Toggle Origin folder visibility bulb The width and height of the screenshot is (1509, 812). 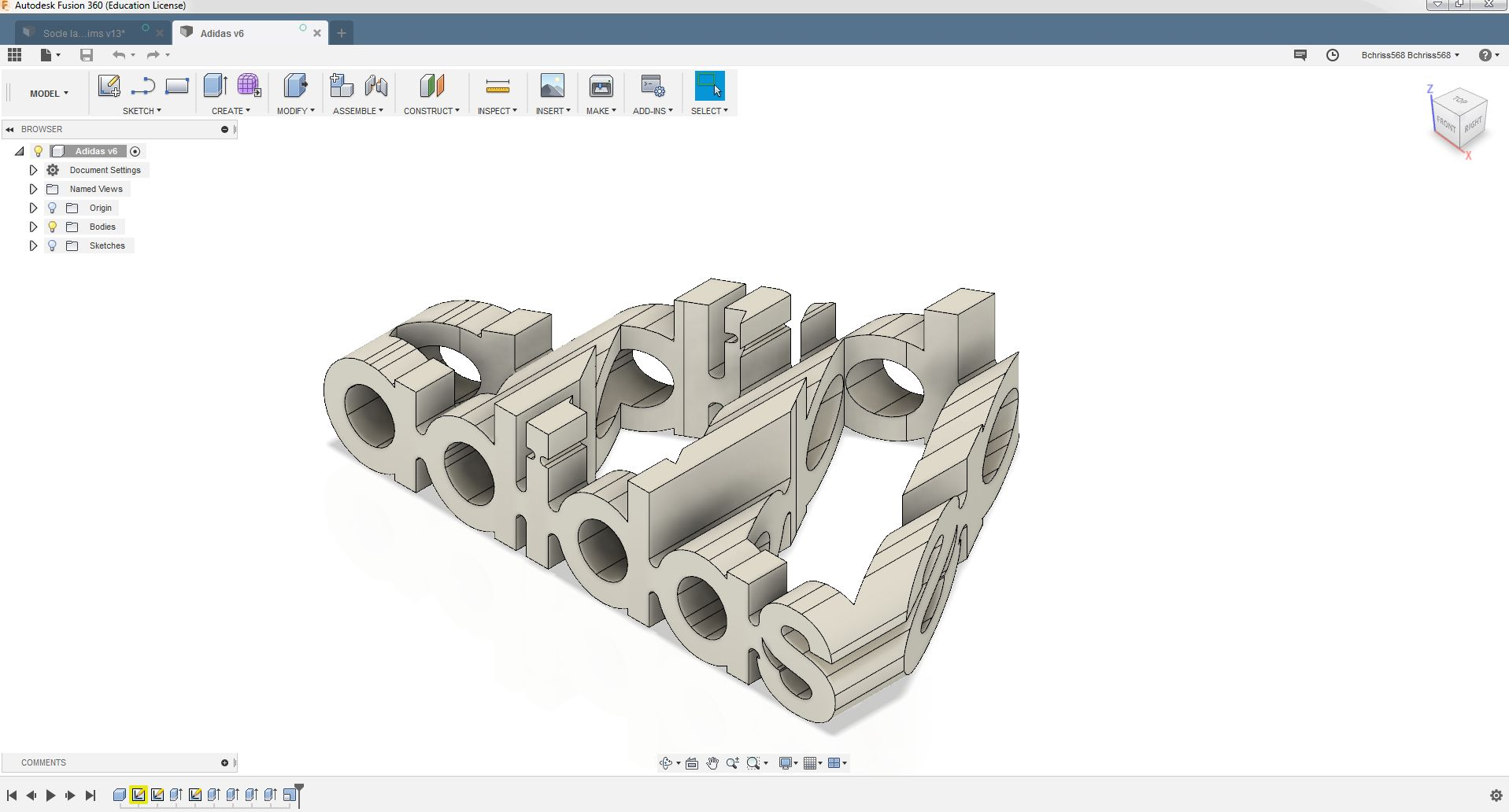click(x=52, y=208)
